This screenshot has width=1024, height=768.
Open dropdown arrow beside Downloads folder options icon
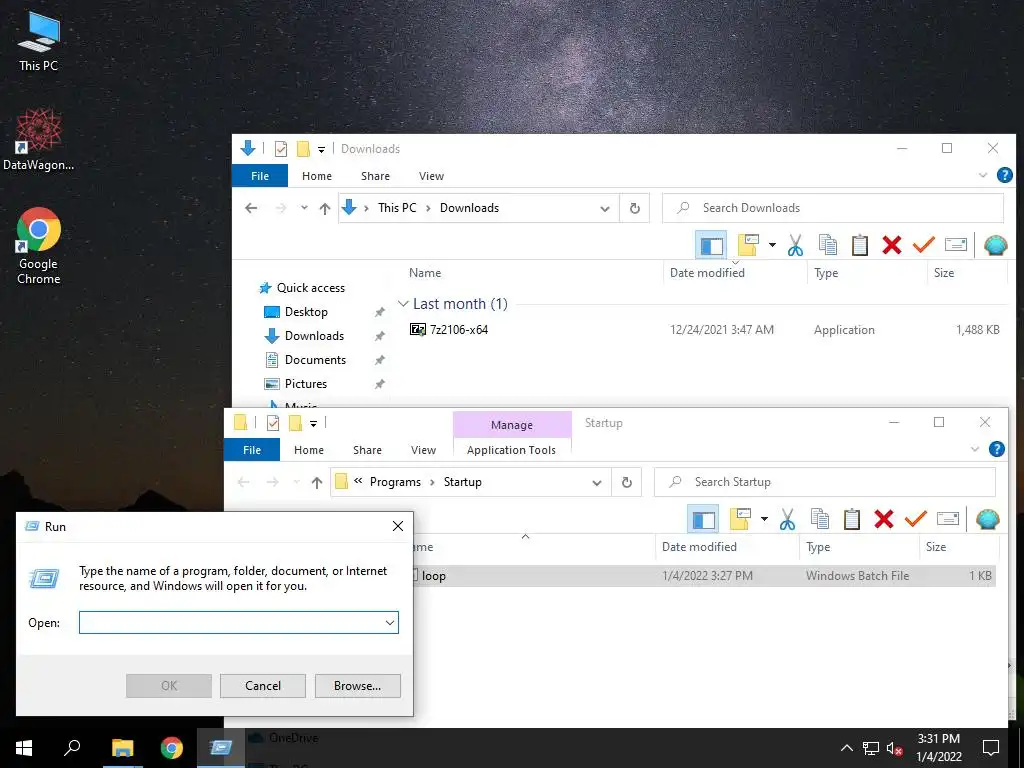pos(772,246)
